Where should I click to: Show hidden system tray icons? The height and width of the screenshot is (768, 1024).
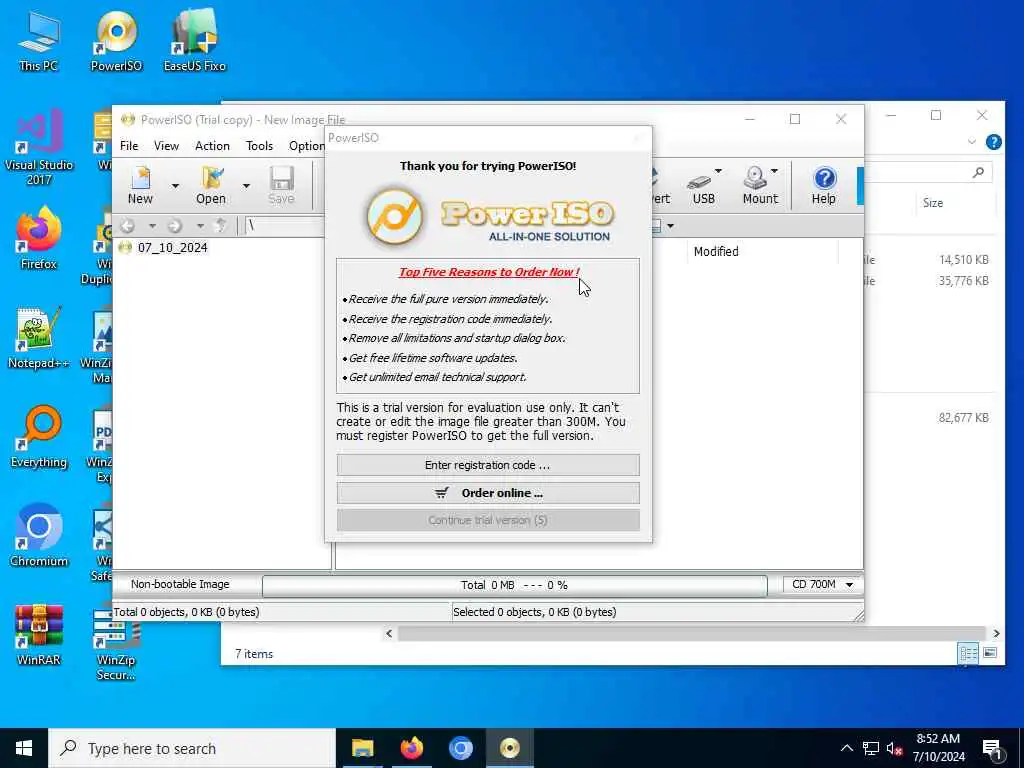(846, 748)
